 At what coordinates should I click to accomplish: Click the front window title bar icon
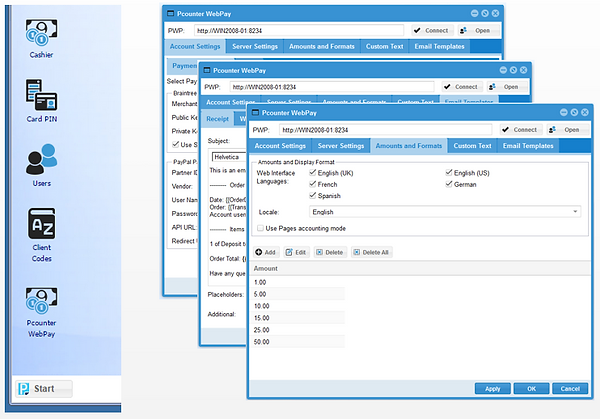256,112
